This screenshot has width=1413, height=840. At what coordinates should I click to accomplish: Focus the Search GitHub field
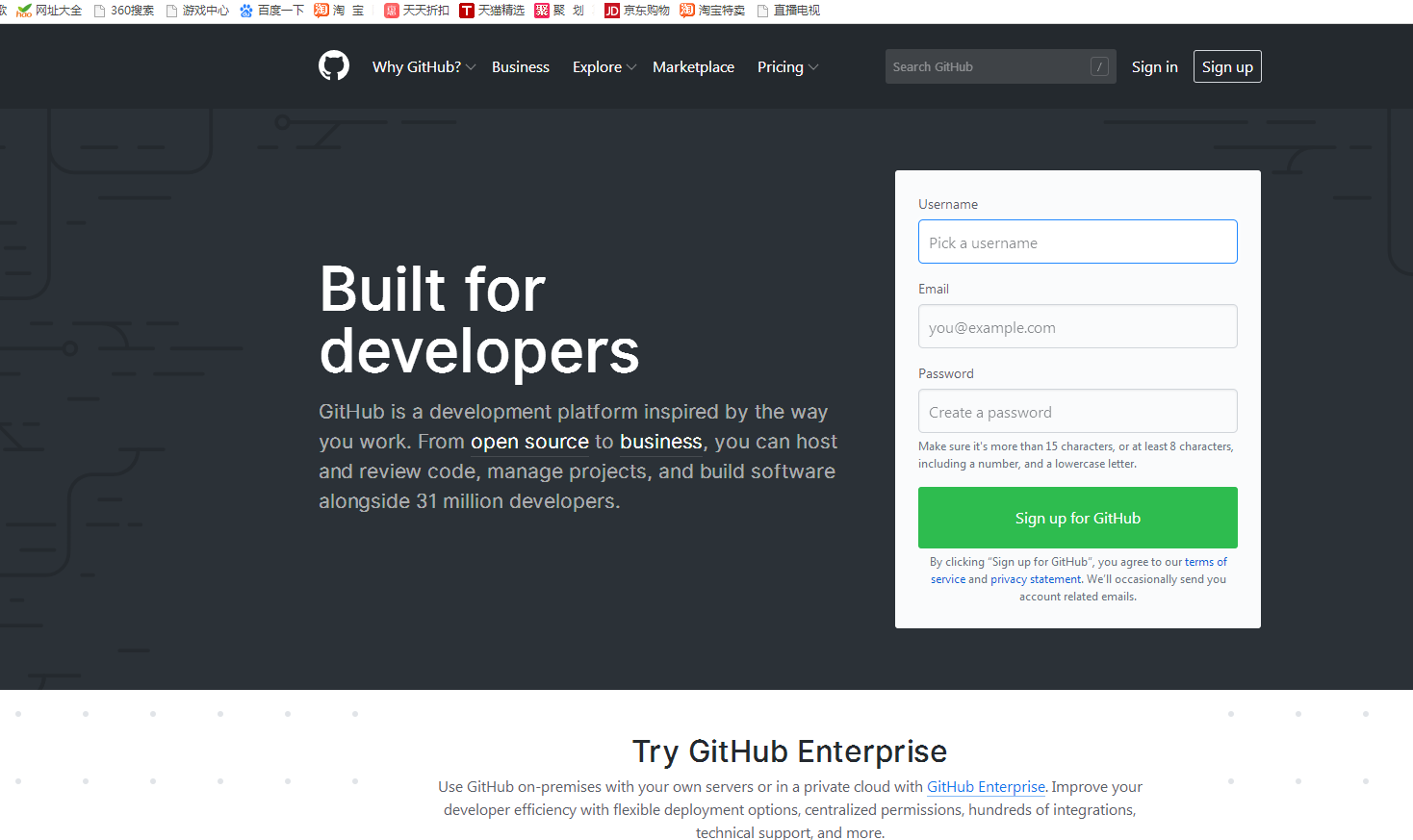click(987, 66)
